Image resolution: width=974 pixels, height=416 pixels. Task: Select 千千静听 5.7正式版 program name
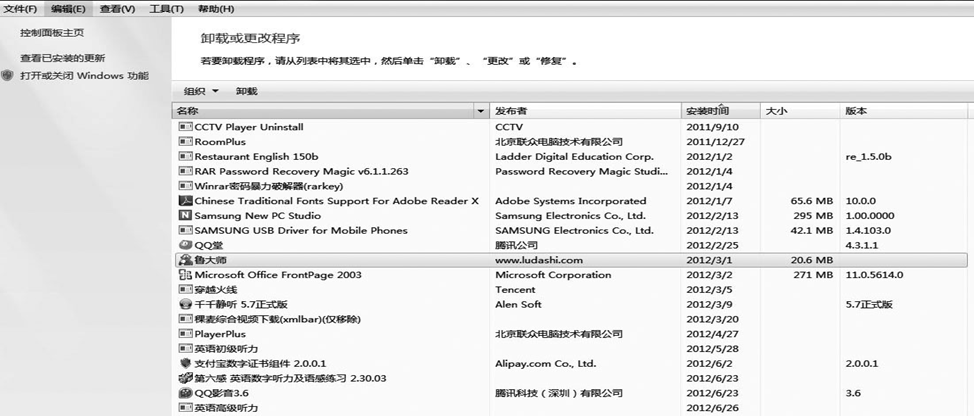point(241,304)
